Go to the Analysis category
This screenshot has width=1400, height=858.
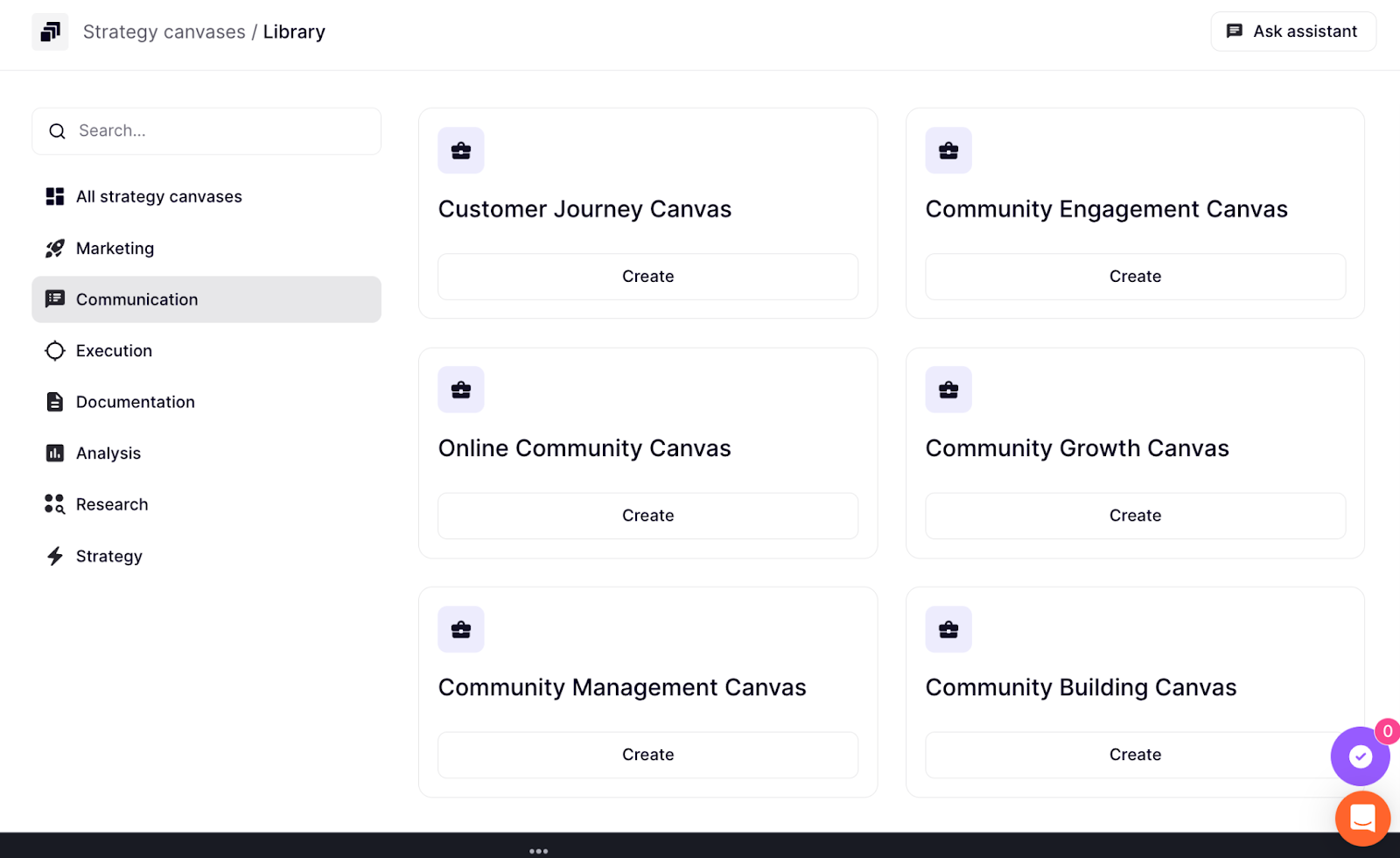coord(108,454)
